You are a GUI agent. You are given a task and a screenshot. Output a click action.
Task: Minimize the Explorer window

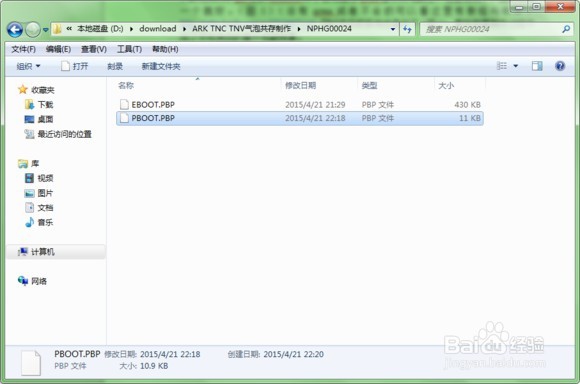[519, 7]
